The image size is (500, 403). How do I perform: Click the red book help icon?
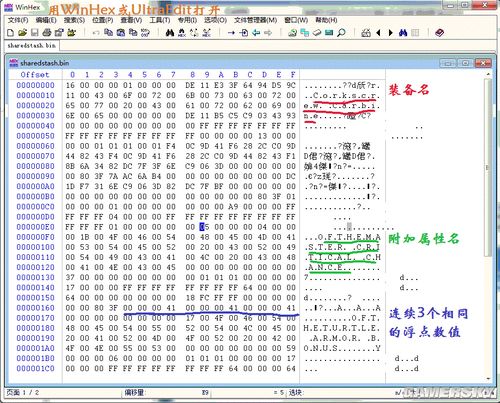(440, 33)
